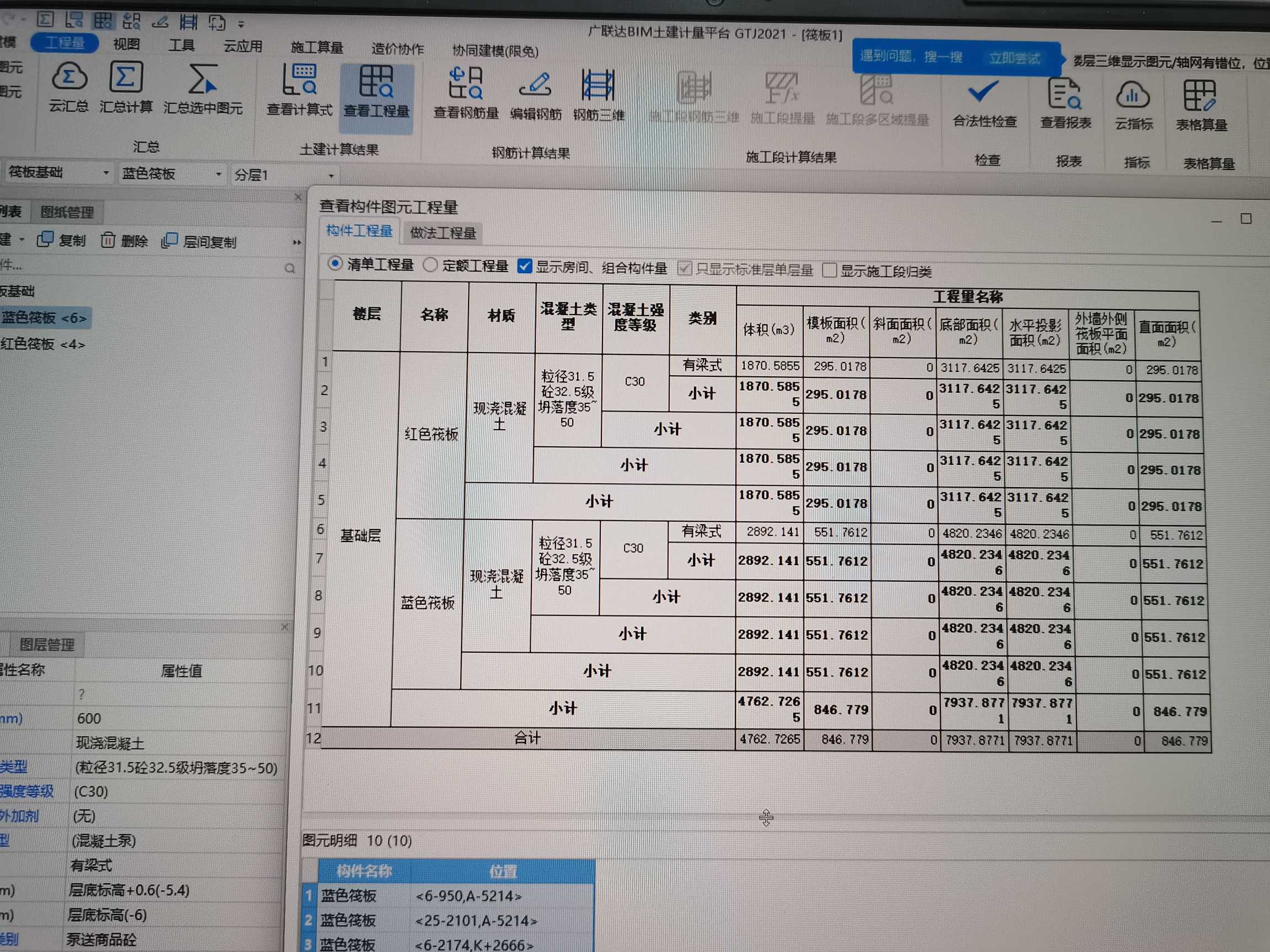Click 施工段提量 icon
Screen dimensions: 1270x952
pos(782,88)
